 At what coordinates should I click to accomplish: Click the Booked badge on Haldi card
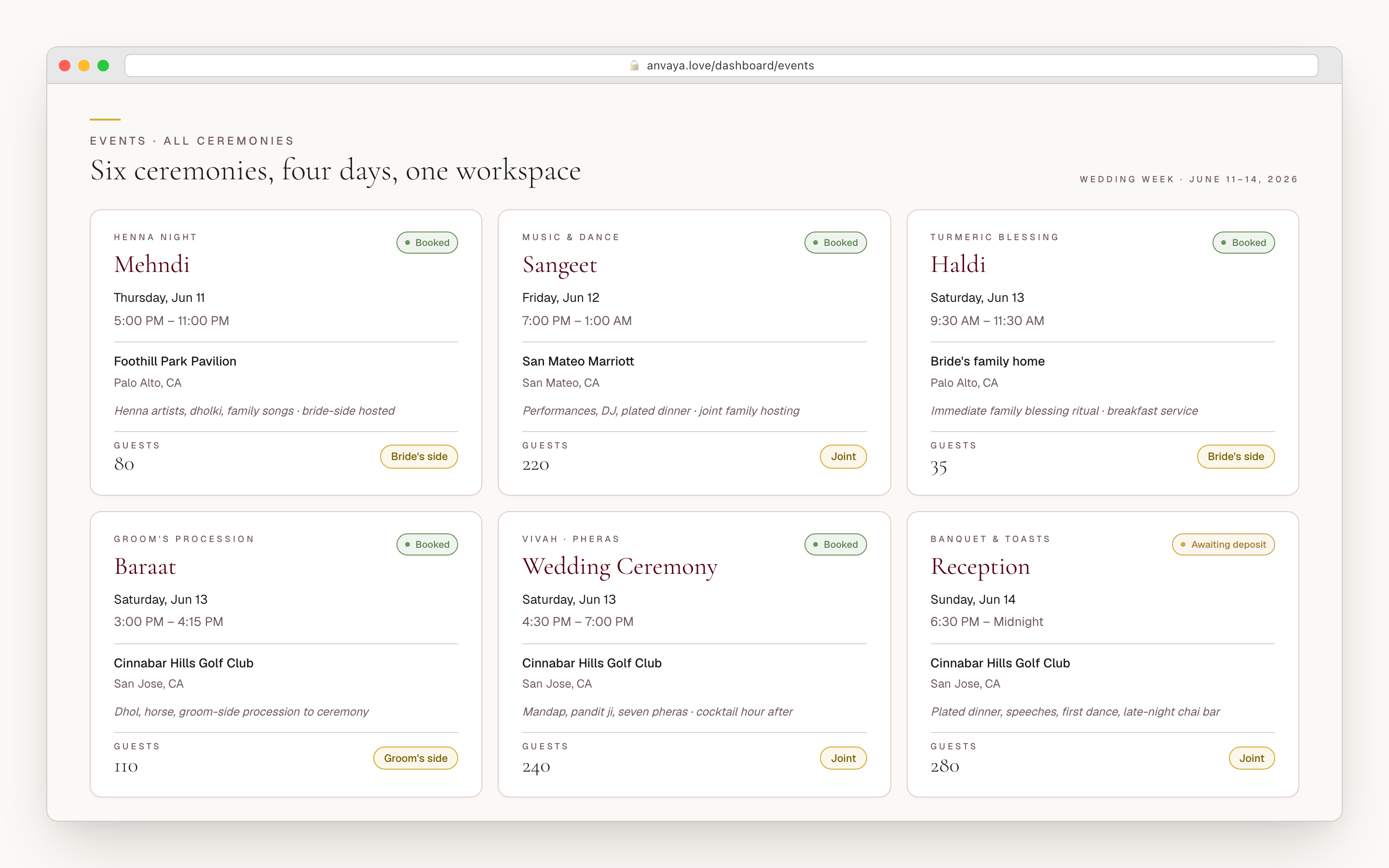click(x=1244, y=242)
